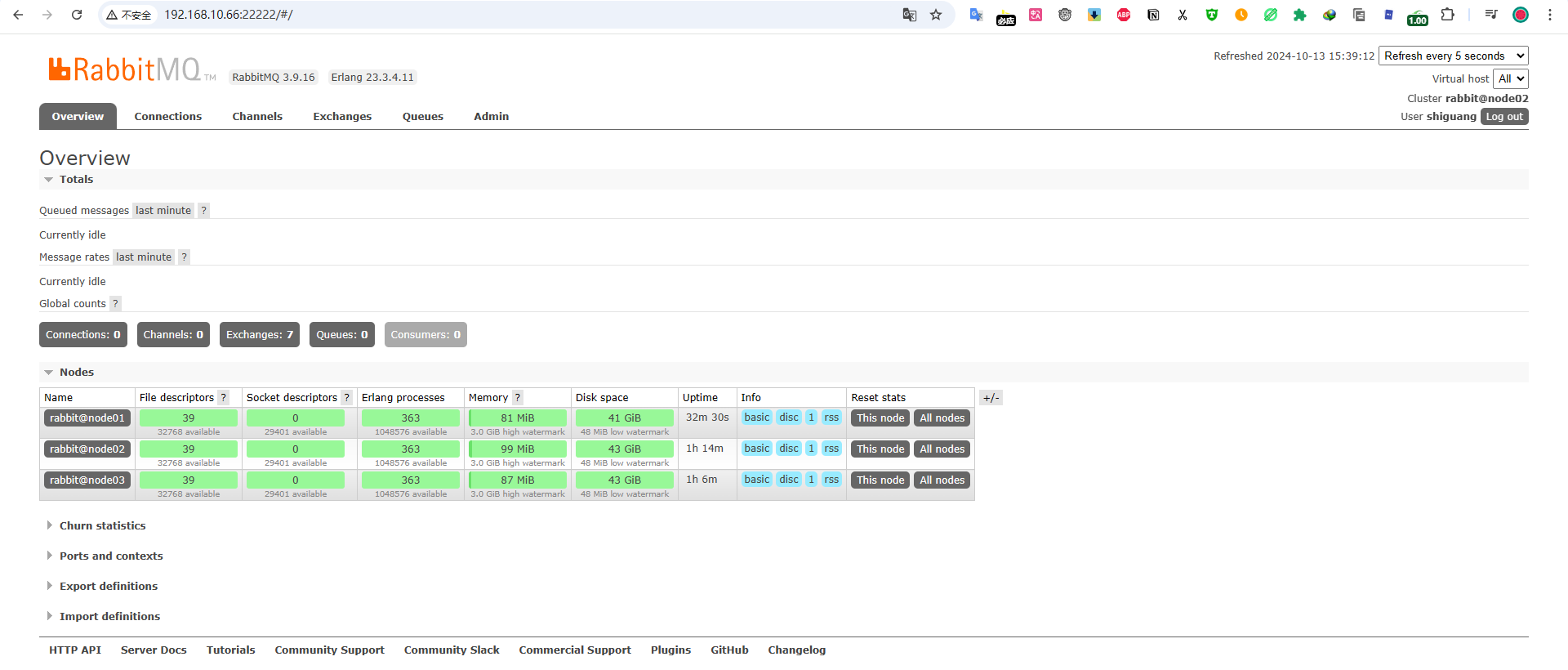This screenshot has height=670, width=1568.
Task: Open the Server Docs footer link
Action: point(154,650)
